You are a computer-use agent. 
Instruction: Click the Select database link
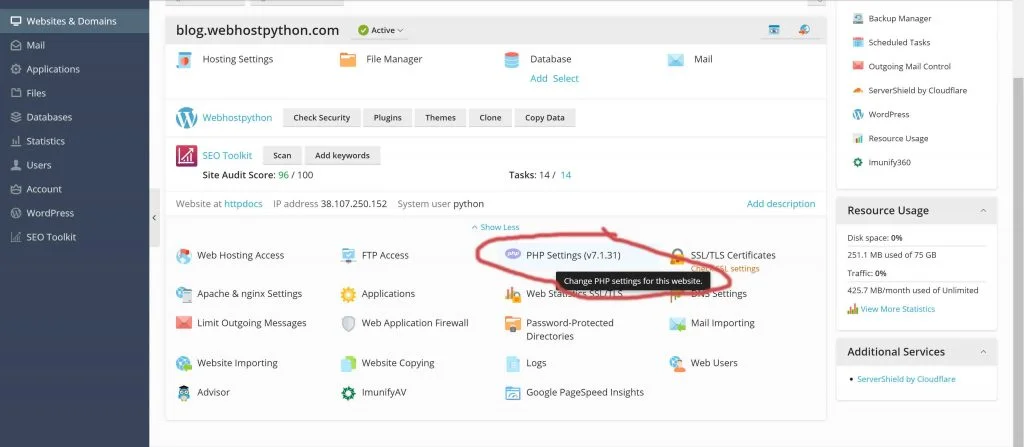[x=566, y=78]
